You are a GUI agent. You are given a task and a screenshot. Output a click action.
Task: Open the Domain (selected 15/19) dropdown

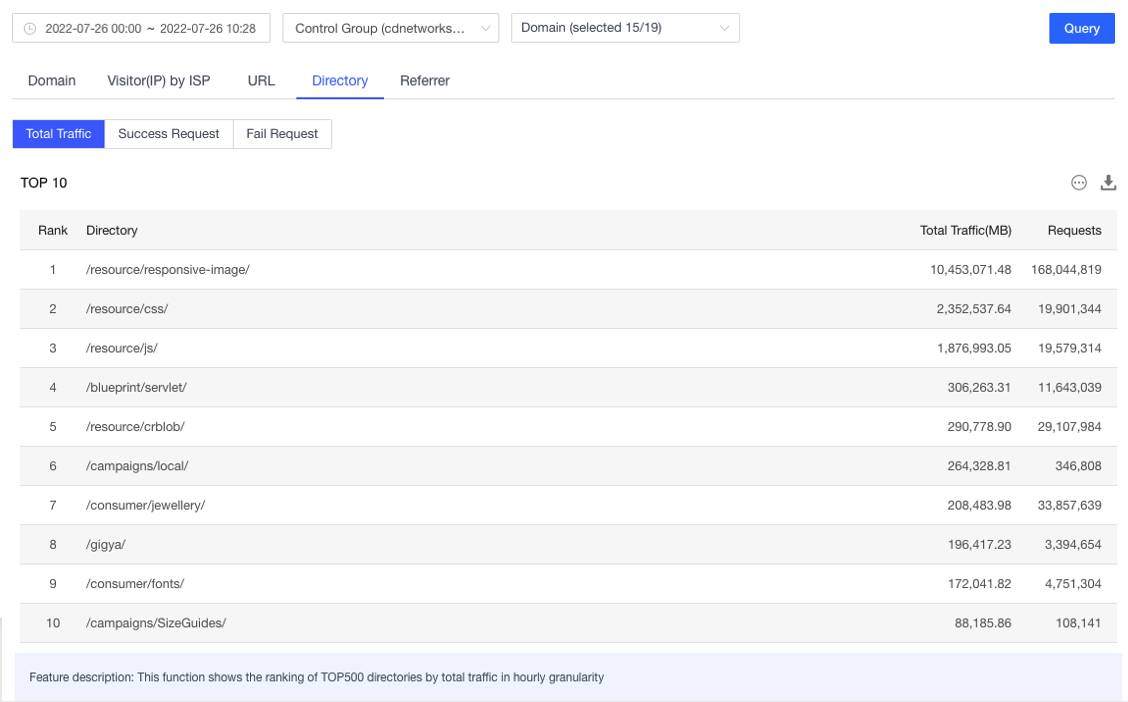625,27
